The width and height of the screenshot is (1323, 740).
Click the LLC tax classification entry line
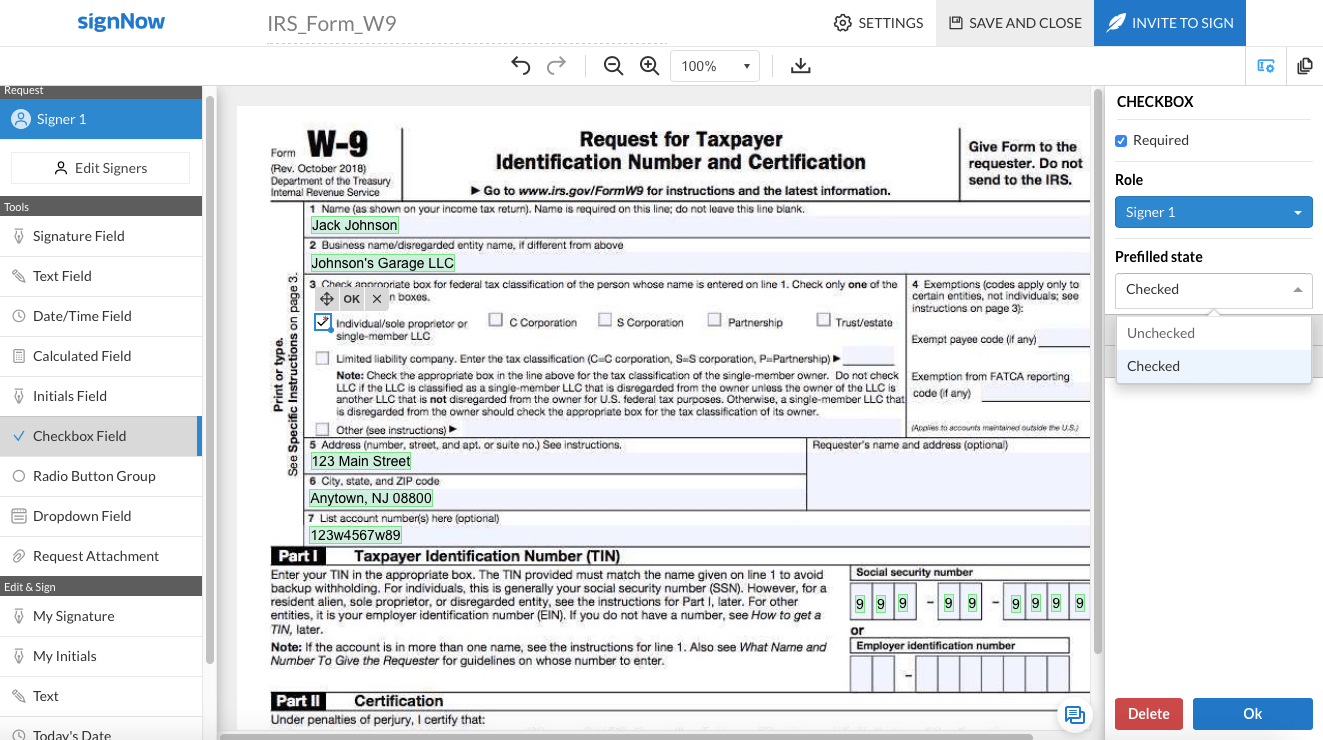[x=868, y=356]
